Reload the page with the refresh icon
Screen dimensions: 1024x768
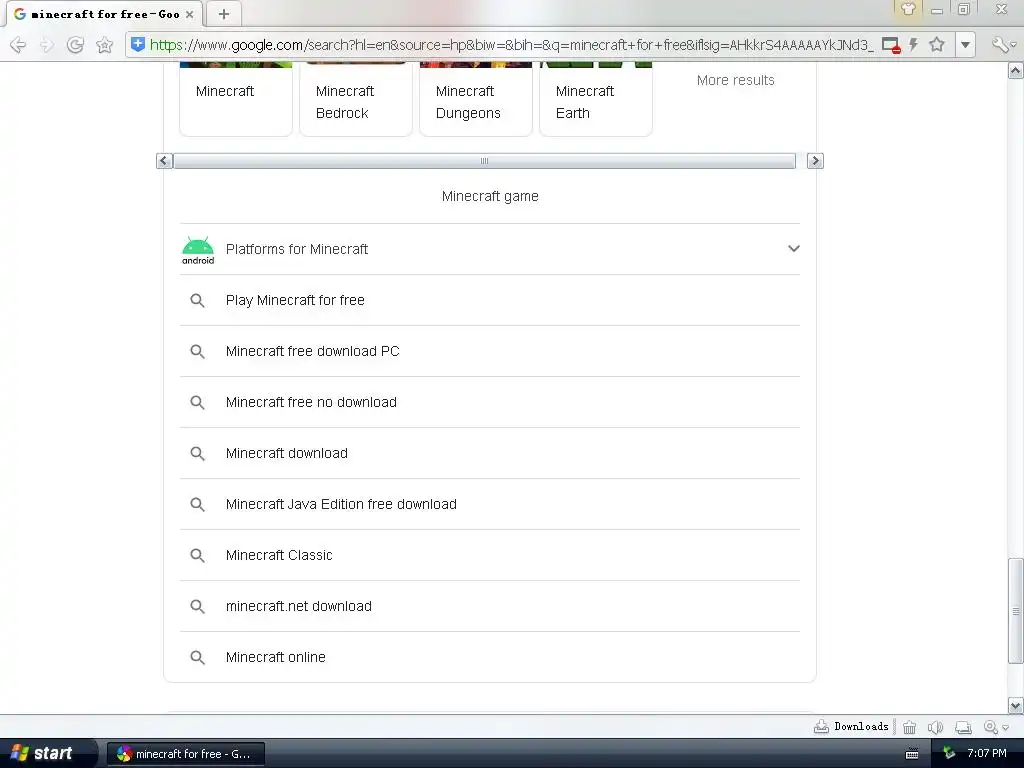pyautogui.click(x=75, y=44)
